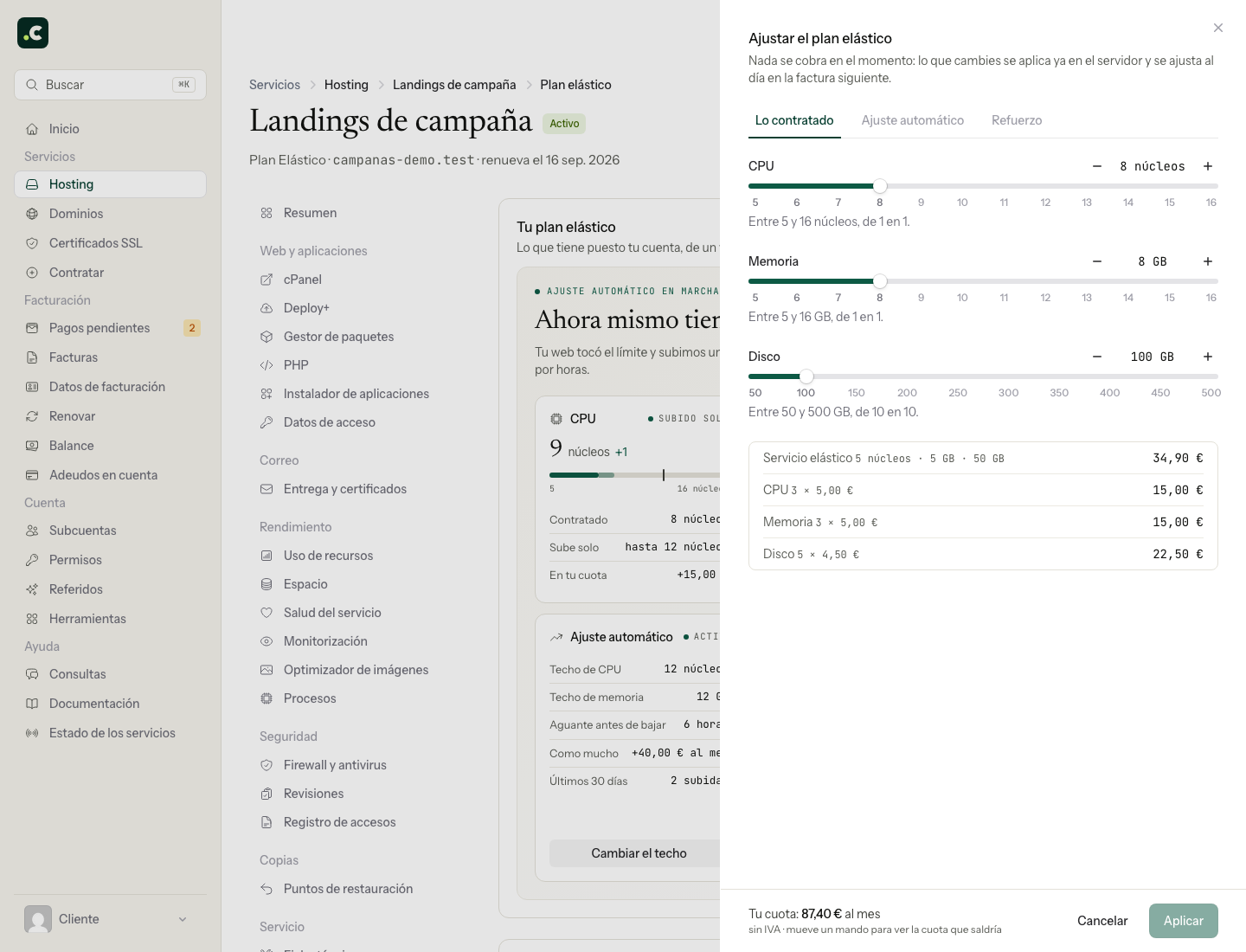Decrease Memoria GB with the minus button
This screenshot has height=952, width=1246.
click(1097, 261)
